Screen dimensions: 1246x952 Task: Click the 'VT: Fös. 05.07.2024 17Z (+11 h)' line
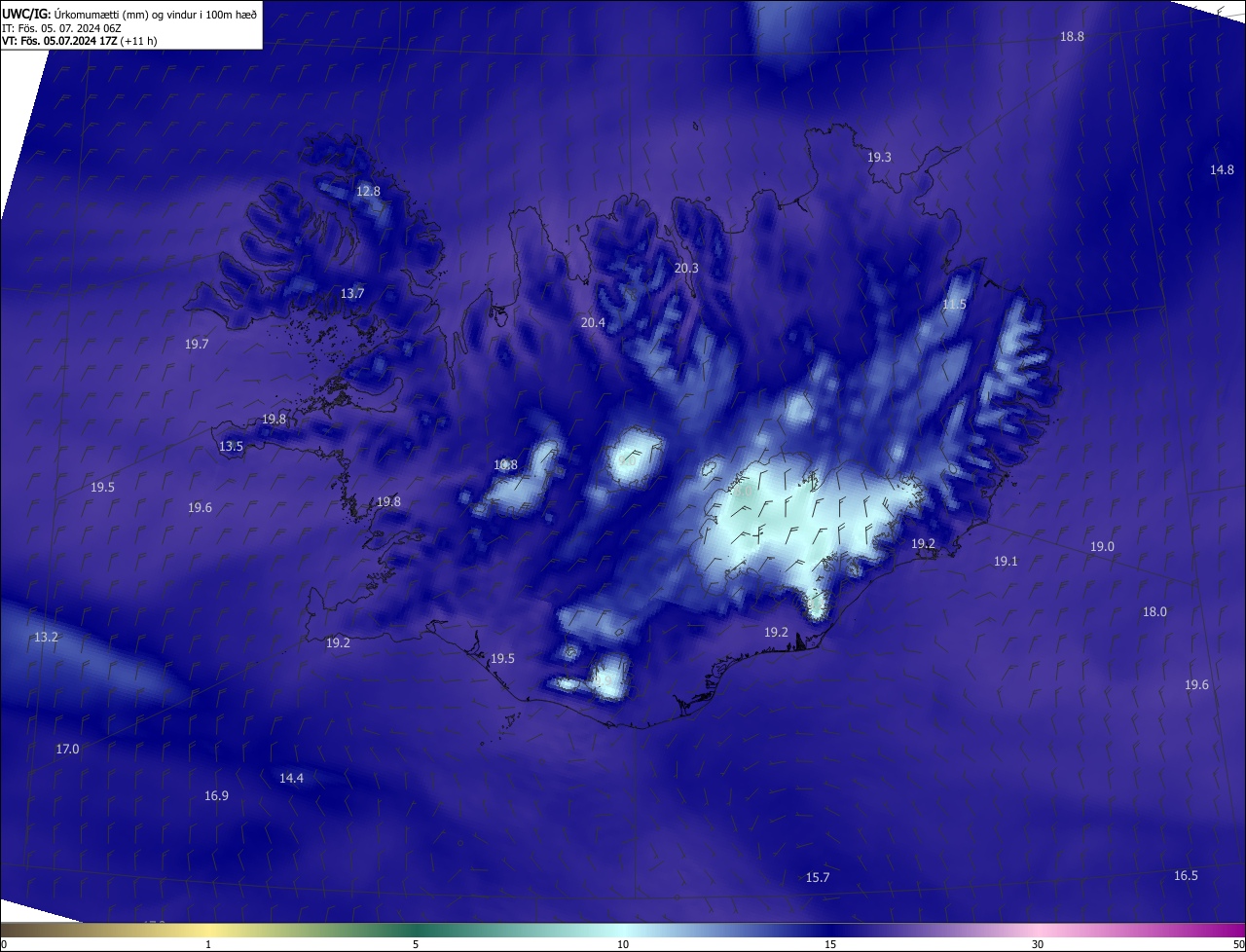tap(80, 41)
